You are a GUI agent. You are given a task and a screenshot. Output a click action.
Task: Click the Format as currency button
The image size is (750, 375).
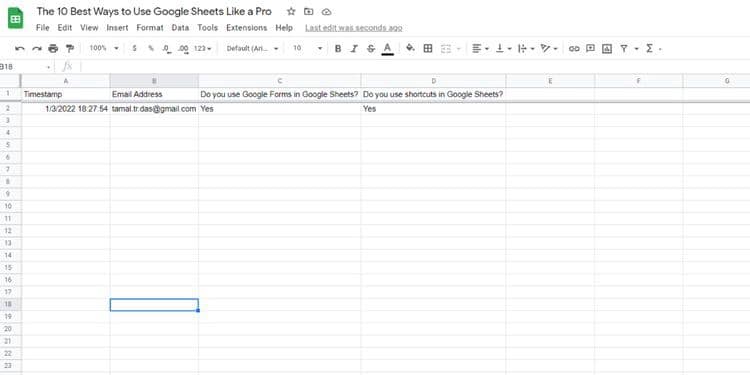(x=134, y=48)
